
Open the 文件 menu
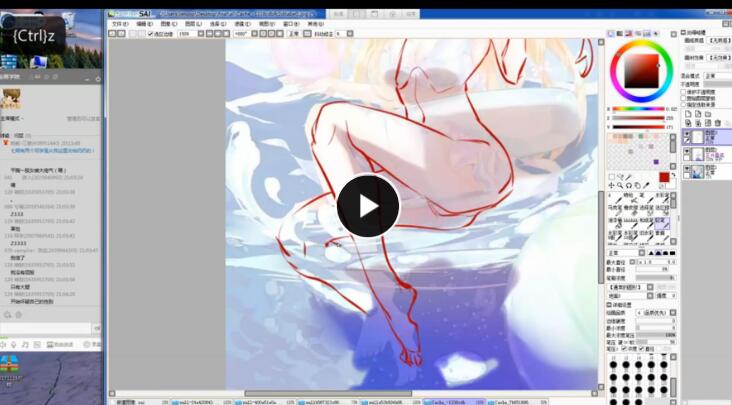pyautogui.click(x=120, y=23)
